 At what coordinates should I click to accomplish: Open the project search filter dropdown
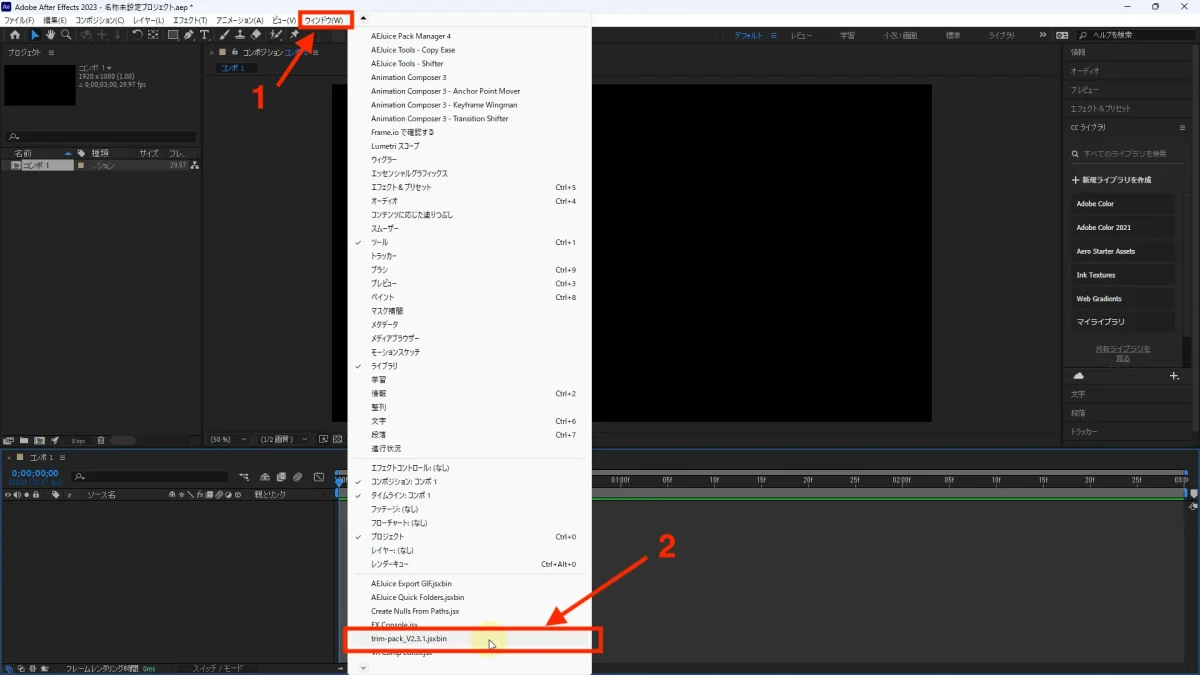(13, 137)
